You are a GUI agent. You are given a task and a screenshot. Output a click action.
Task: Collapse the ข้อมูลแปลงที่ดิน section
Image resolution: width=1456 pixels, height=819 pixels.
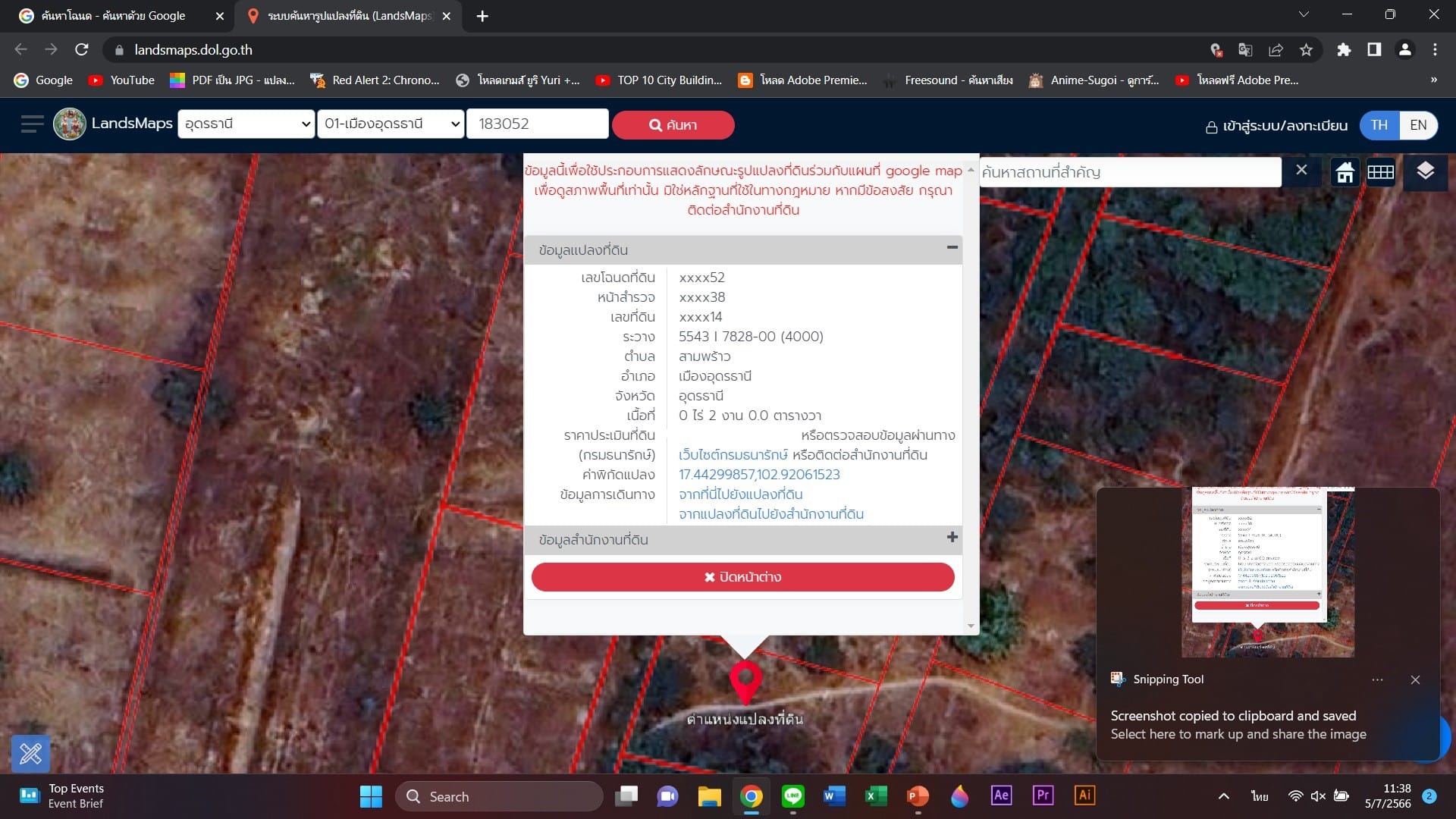(x=952, y=247)
